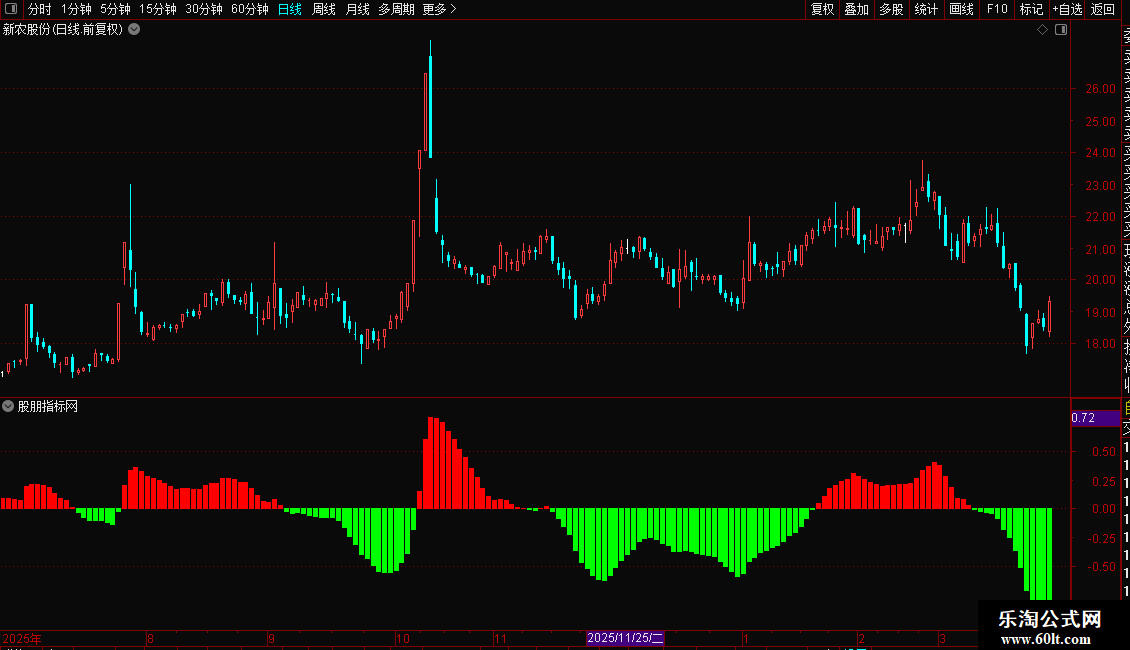
Task: Select the 60分钟 period
Action: click(x=250, y=9)
